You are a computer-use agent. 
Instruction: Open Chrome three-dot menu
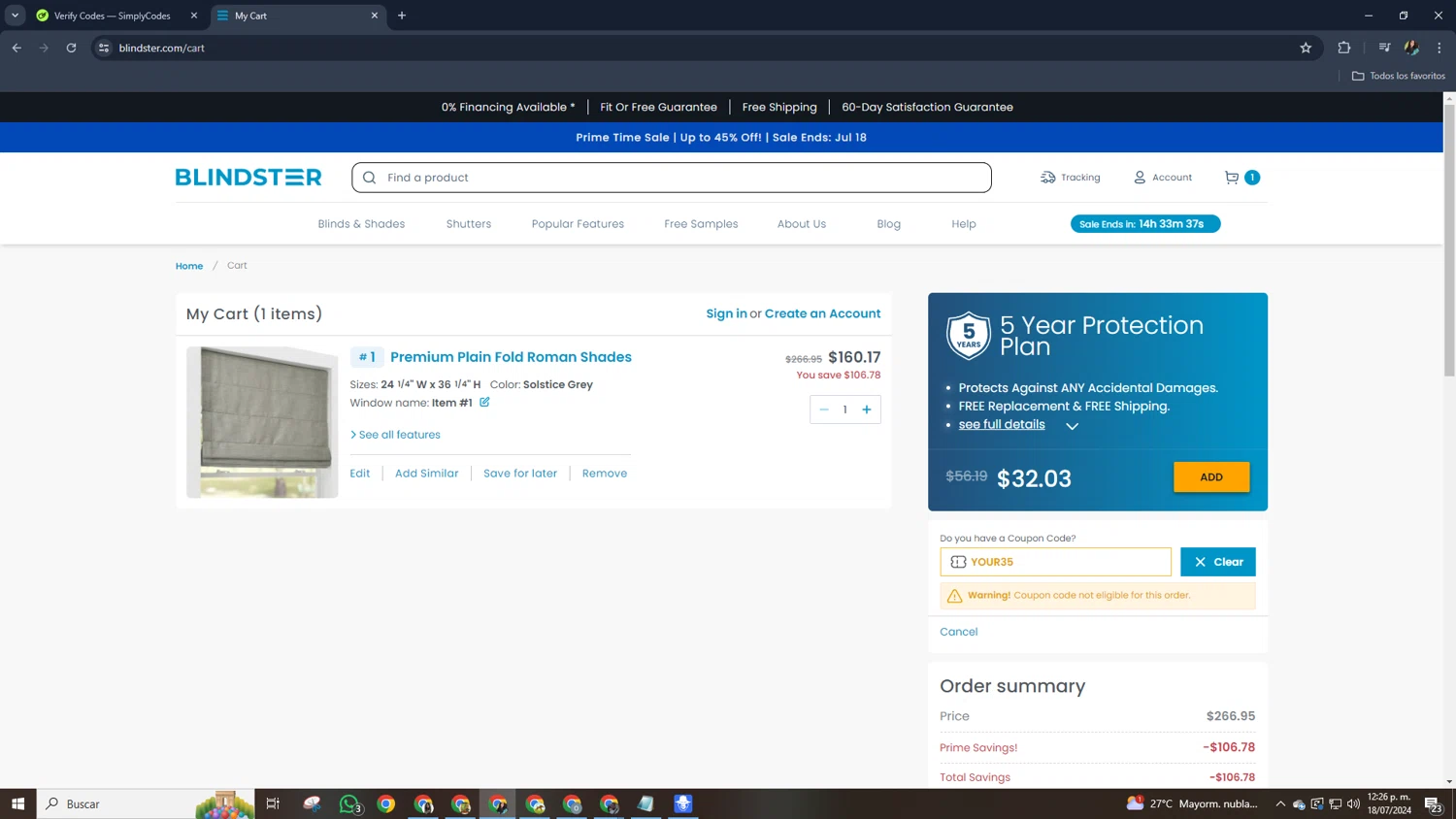pos(1439,48)
